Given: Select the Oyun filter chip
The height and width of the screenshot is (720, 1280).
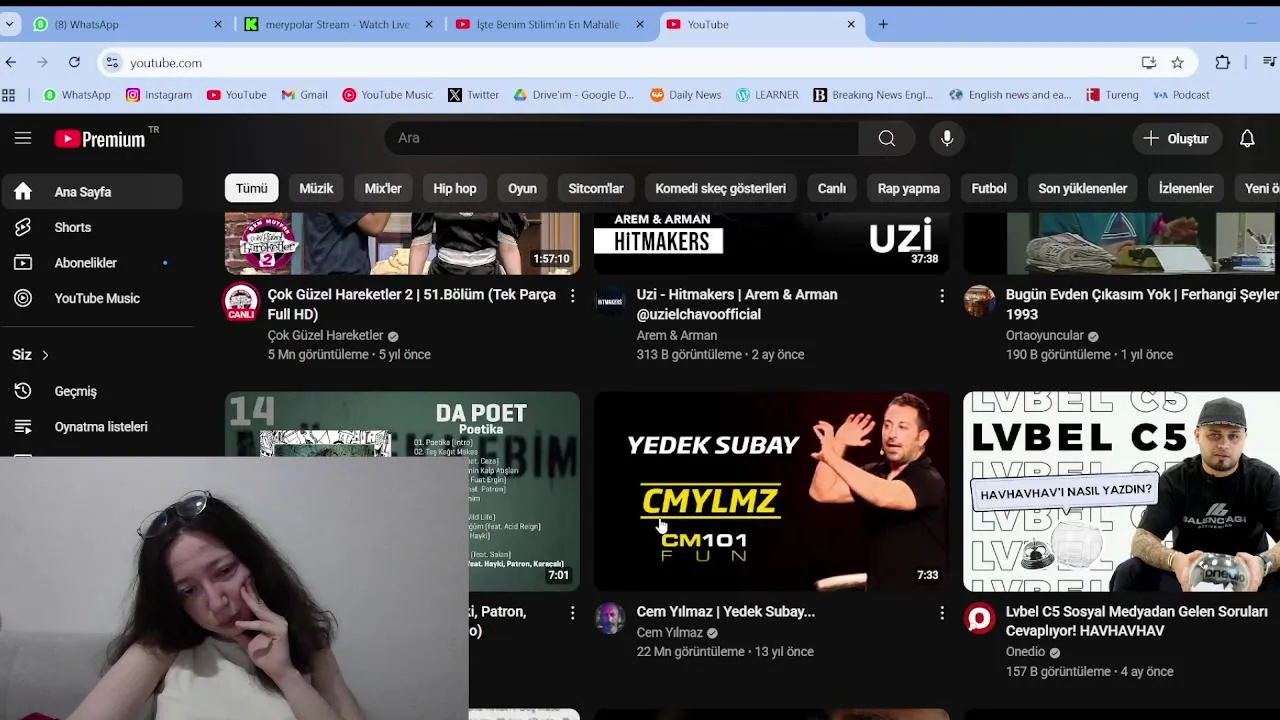Looking at the screenshot, I should (x=522, y=188).
